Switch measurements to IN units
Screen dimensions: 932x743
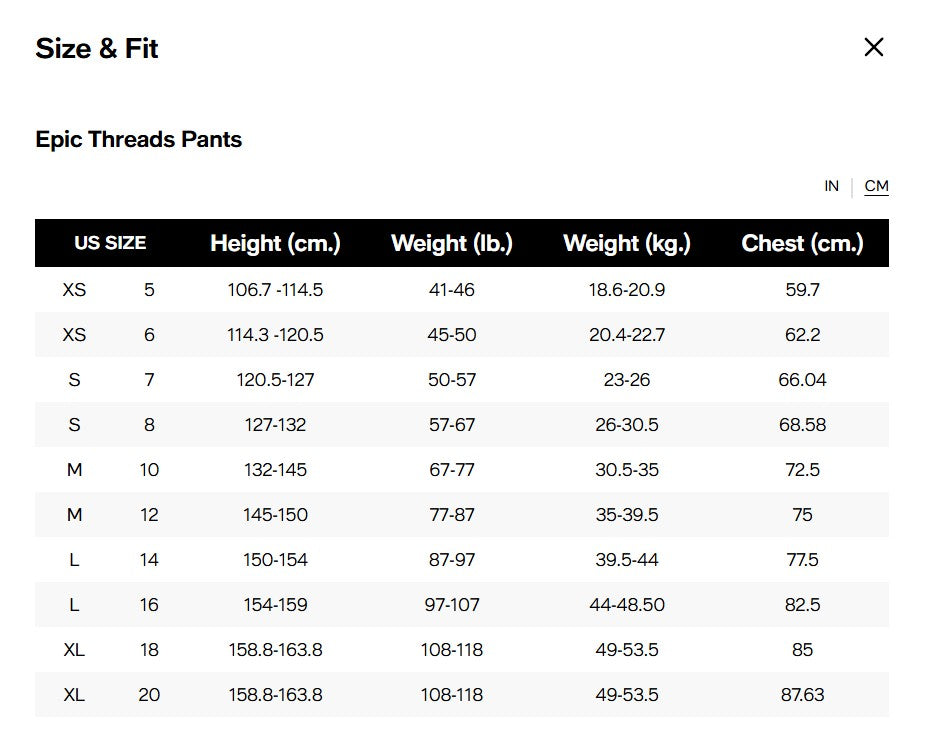point(831,186)
